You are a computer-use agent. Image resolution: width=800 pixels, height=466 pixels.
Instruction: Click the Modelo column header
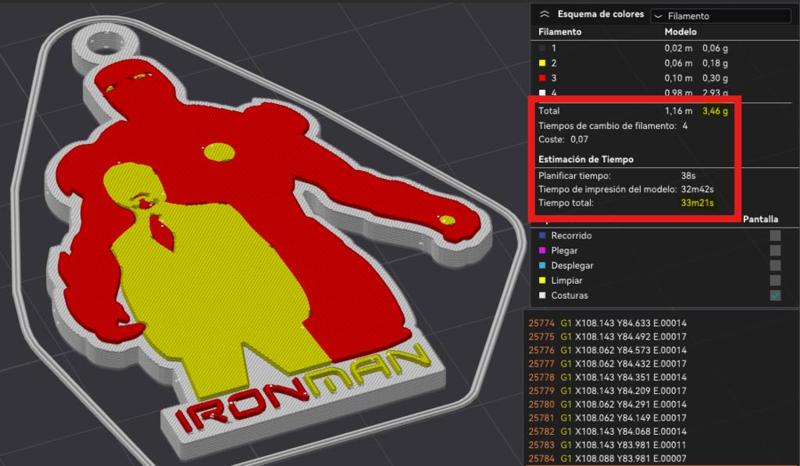[680, 32]
